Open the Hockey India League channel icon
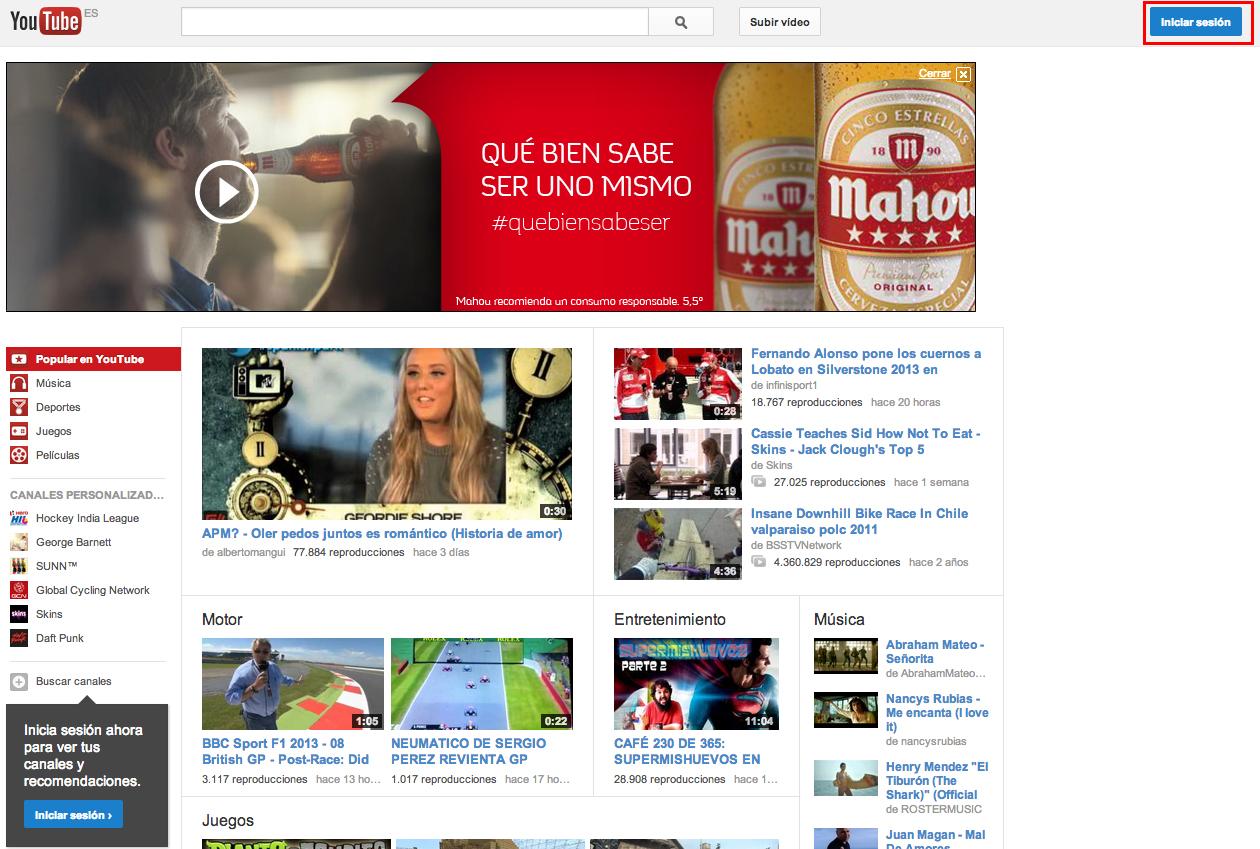 [19, 519]
